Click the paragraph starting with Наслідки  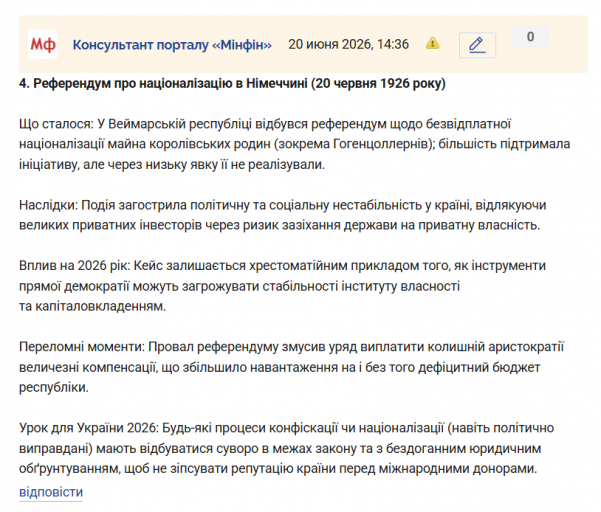click(x=282, y=215)
